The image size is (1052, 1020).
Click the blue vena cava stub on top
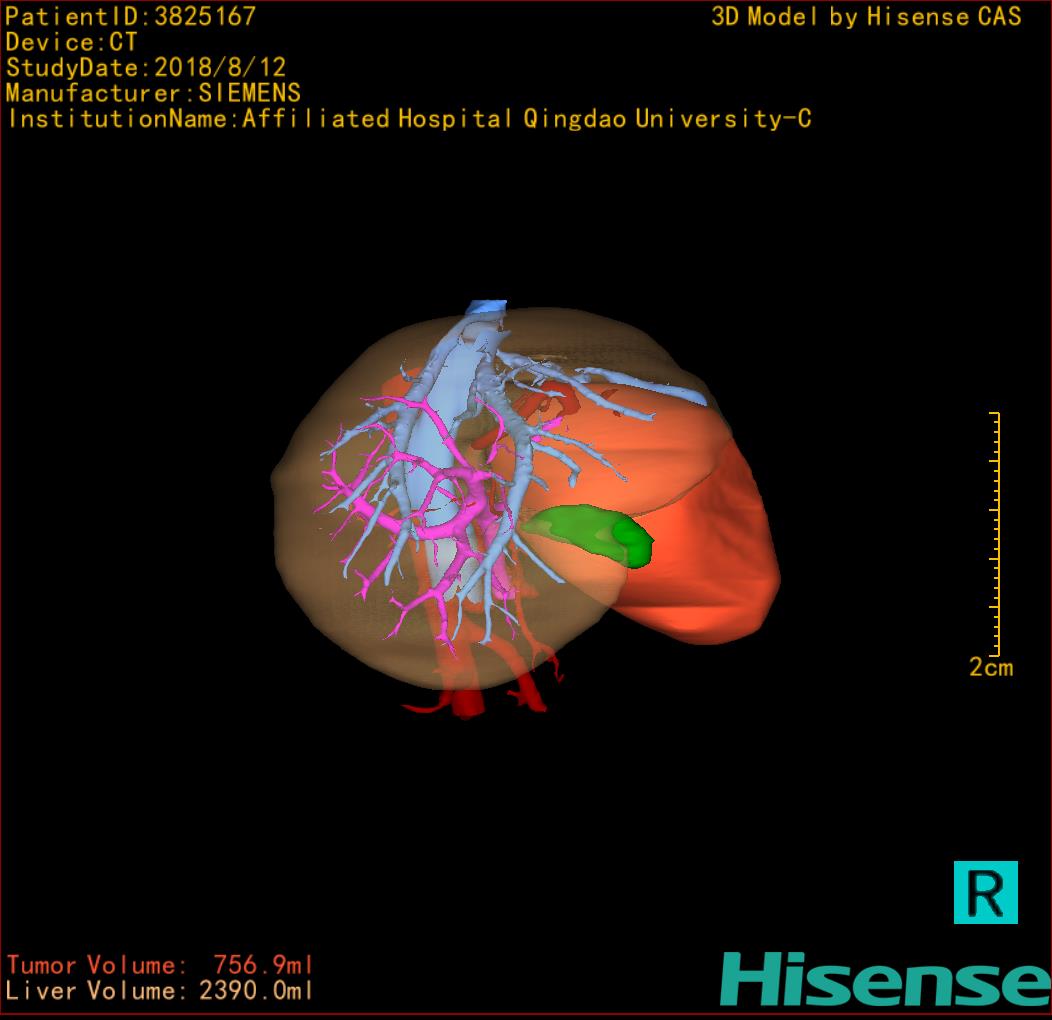pos(488,307)
